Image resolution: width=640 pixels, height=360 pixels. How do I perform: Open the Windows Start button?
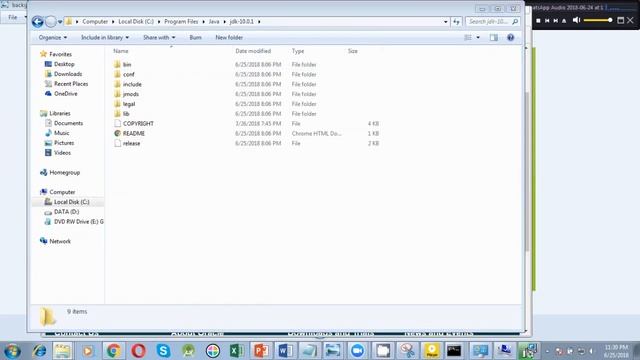click(x=12, y=351)
